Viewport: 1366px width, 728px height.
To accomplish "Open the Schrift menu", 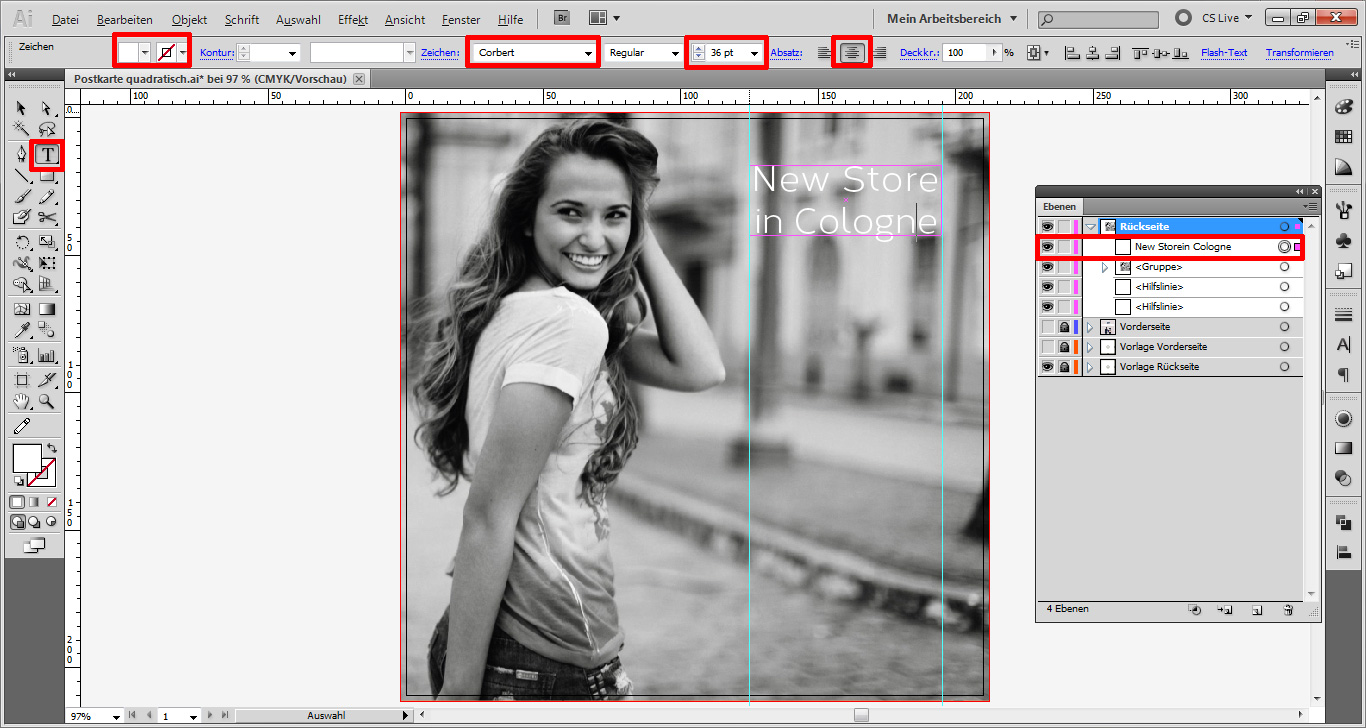I will [241, 19].
